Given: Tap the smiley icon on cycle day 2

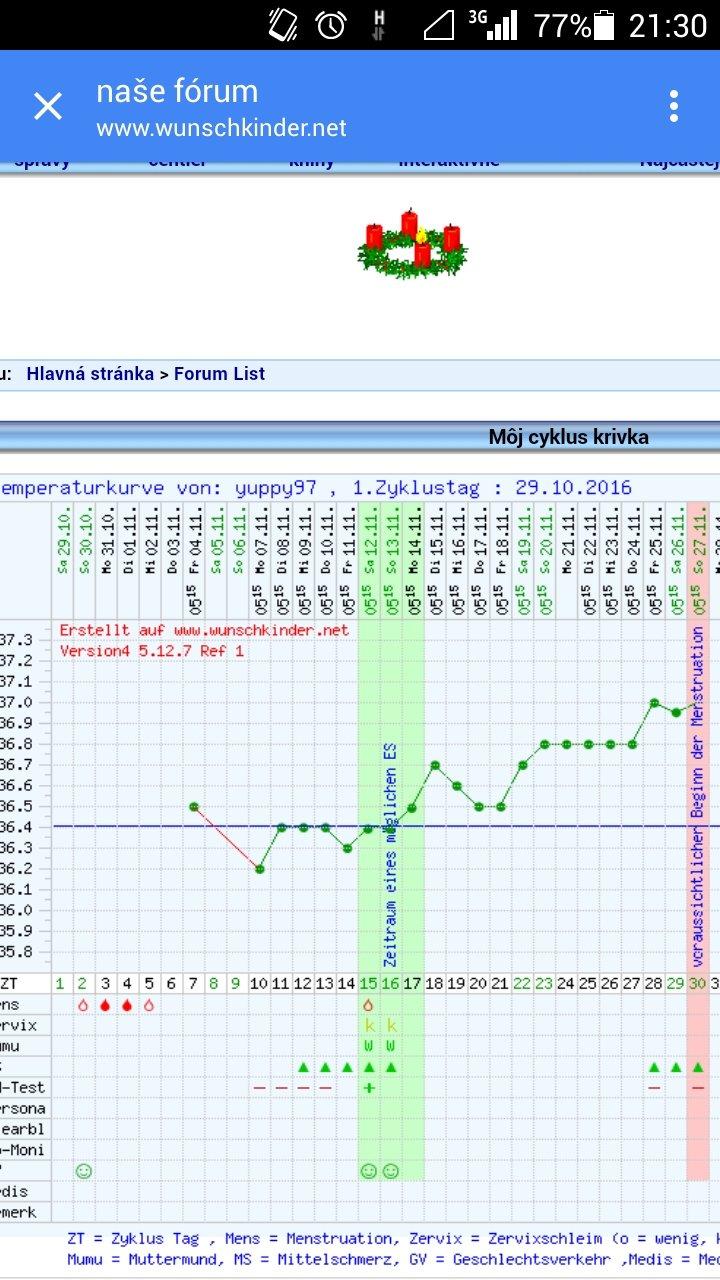Looking at the screenshot, I should coord(83,1171).
